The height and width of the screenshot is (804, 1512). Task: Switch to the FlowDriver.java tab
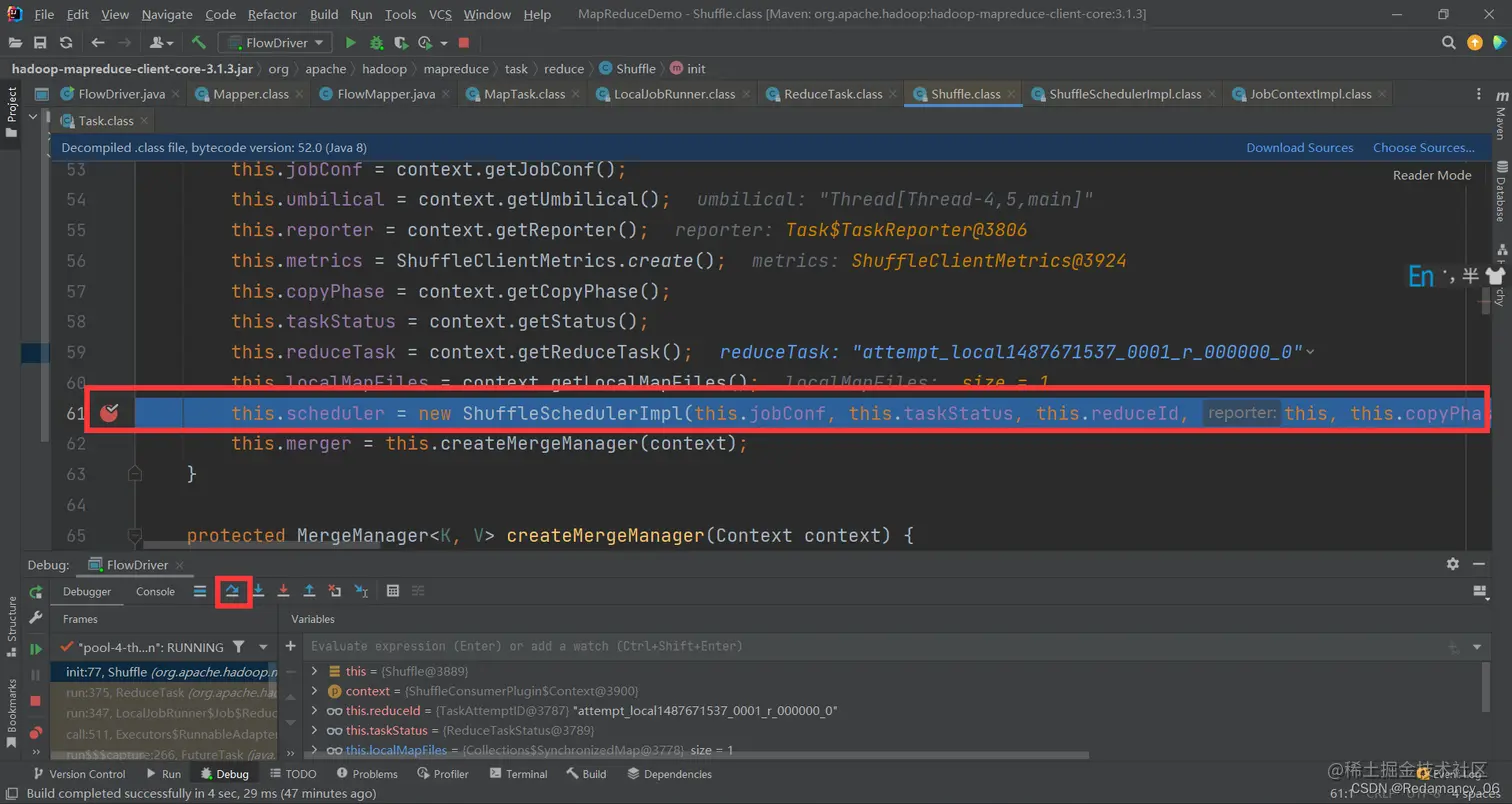[122, 94]
